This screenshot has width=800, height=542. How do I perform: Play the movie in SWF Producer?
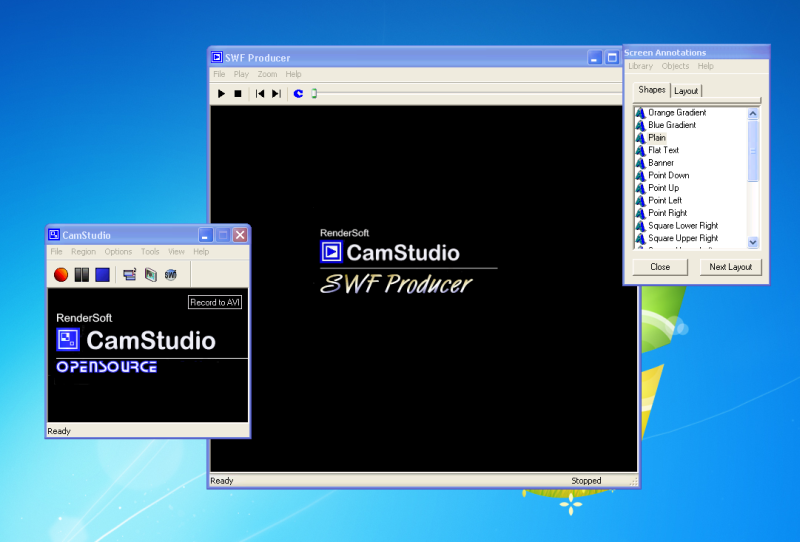tap(221, 93)
